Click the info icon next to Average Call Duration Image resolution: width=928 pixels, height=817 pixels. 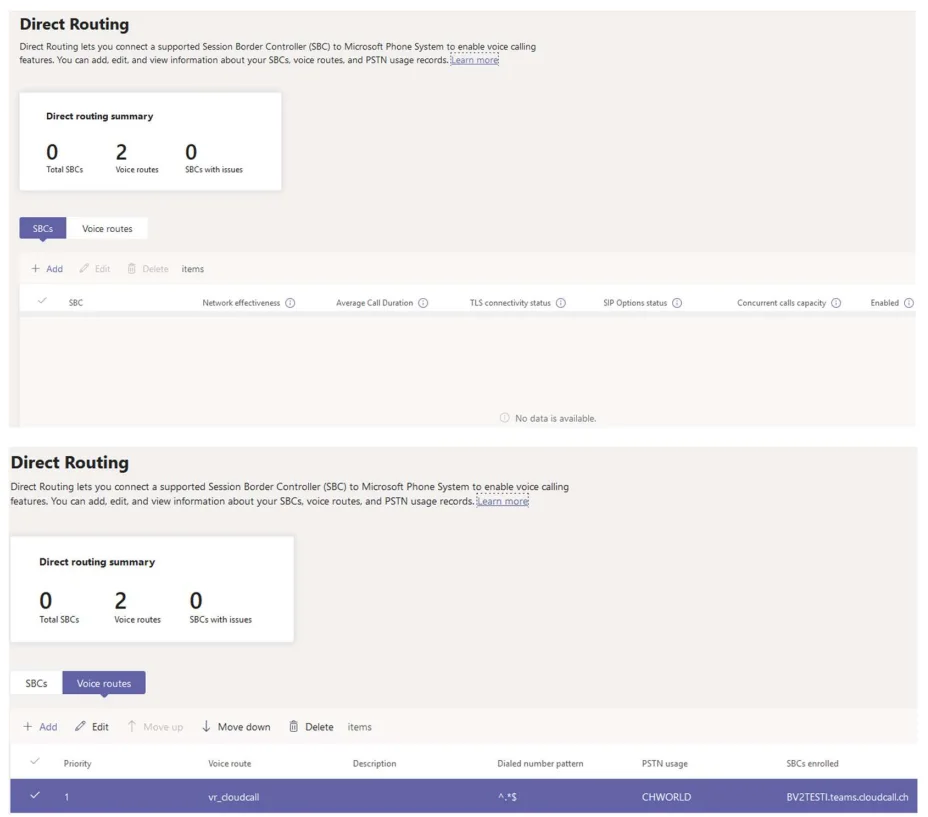click(x=423, y=303)
